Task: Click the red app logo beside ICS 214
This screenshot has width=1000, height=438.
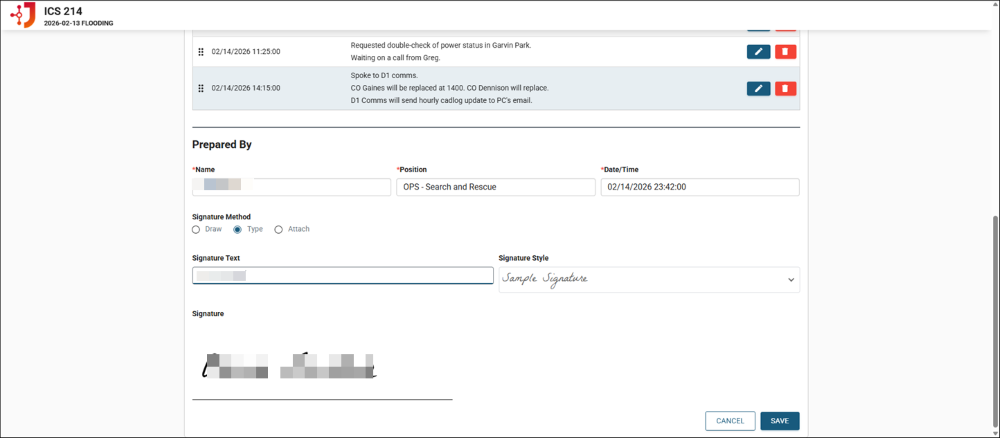Action: [22, 15]
